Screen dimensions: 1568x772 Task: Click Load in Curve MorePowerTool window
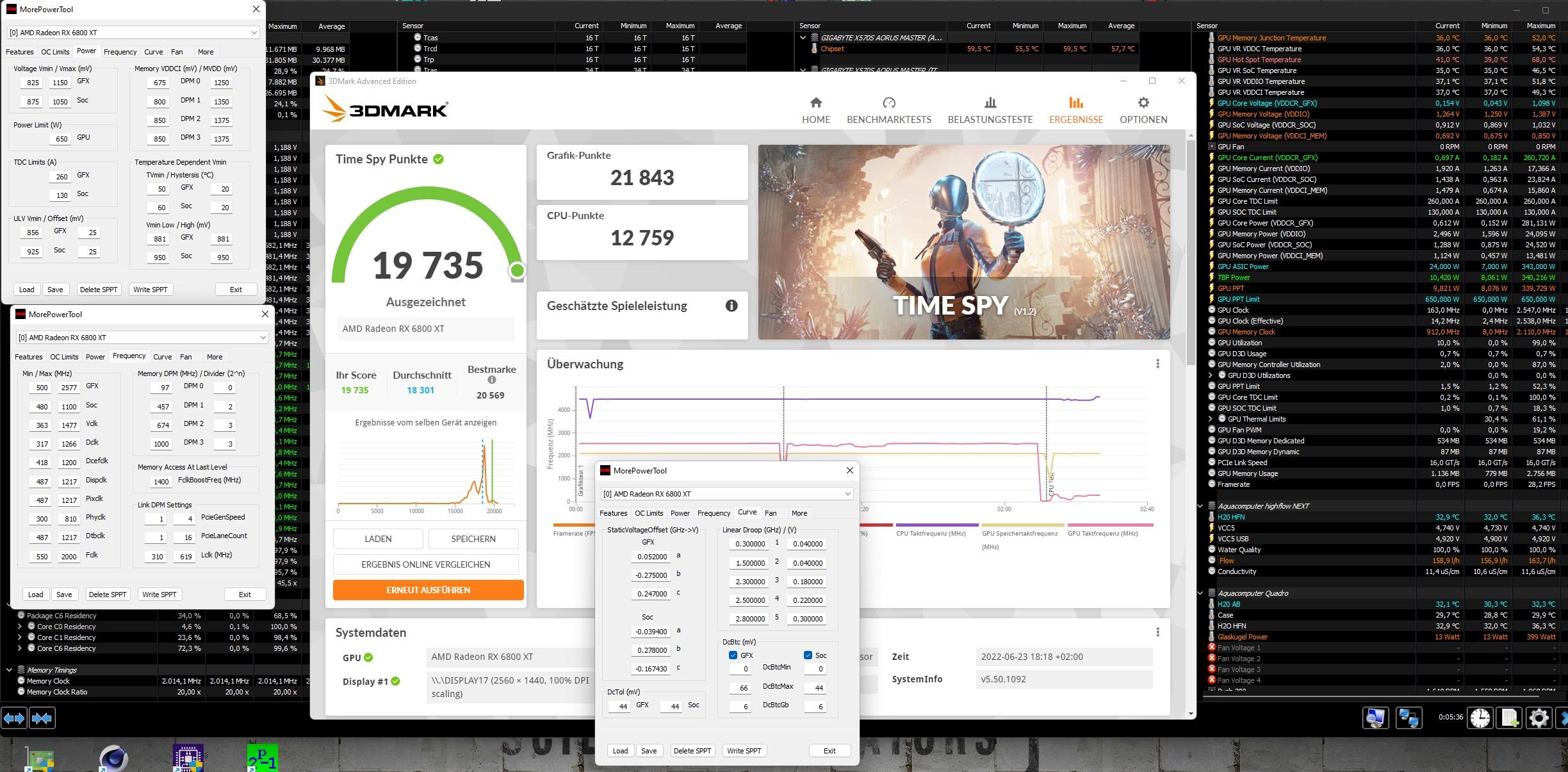(x=620, y=751)
